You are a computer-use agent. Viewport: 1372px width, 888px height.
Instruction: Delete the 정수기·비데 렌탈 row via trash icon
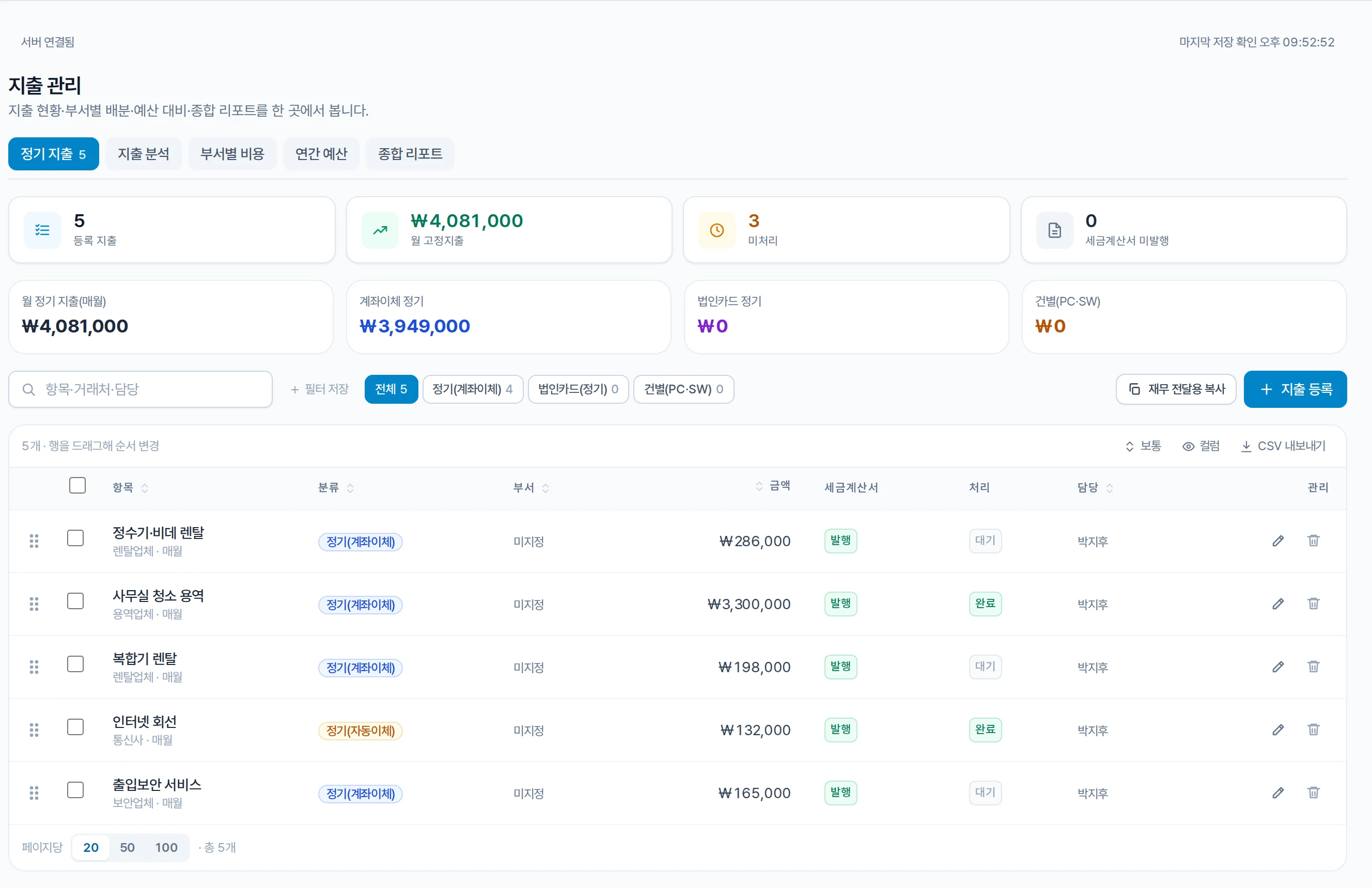click(x=1313, y=541)
